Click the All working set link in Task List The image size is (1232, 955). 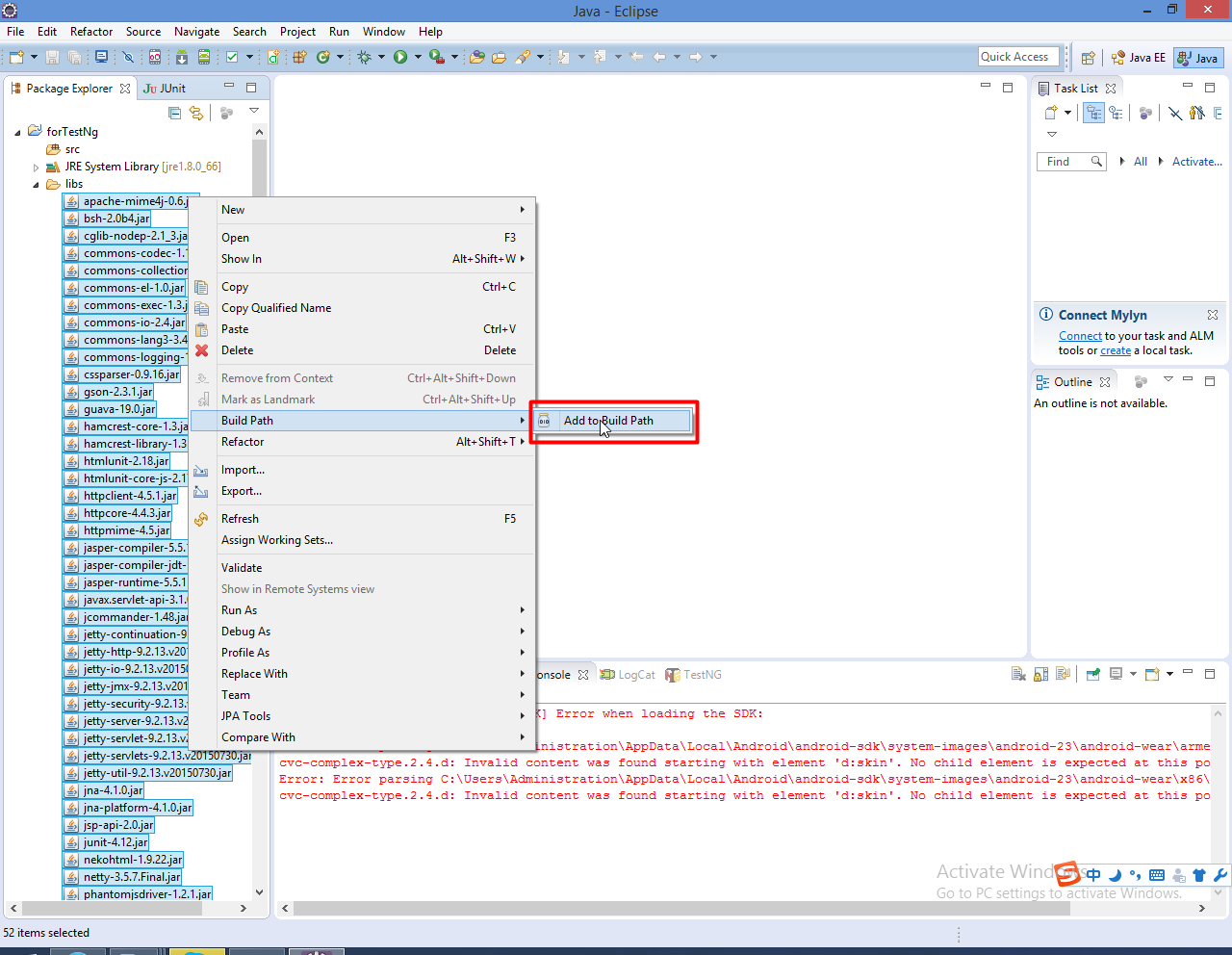coord(1141,162)
